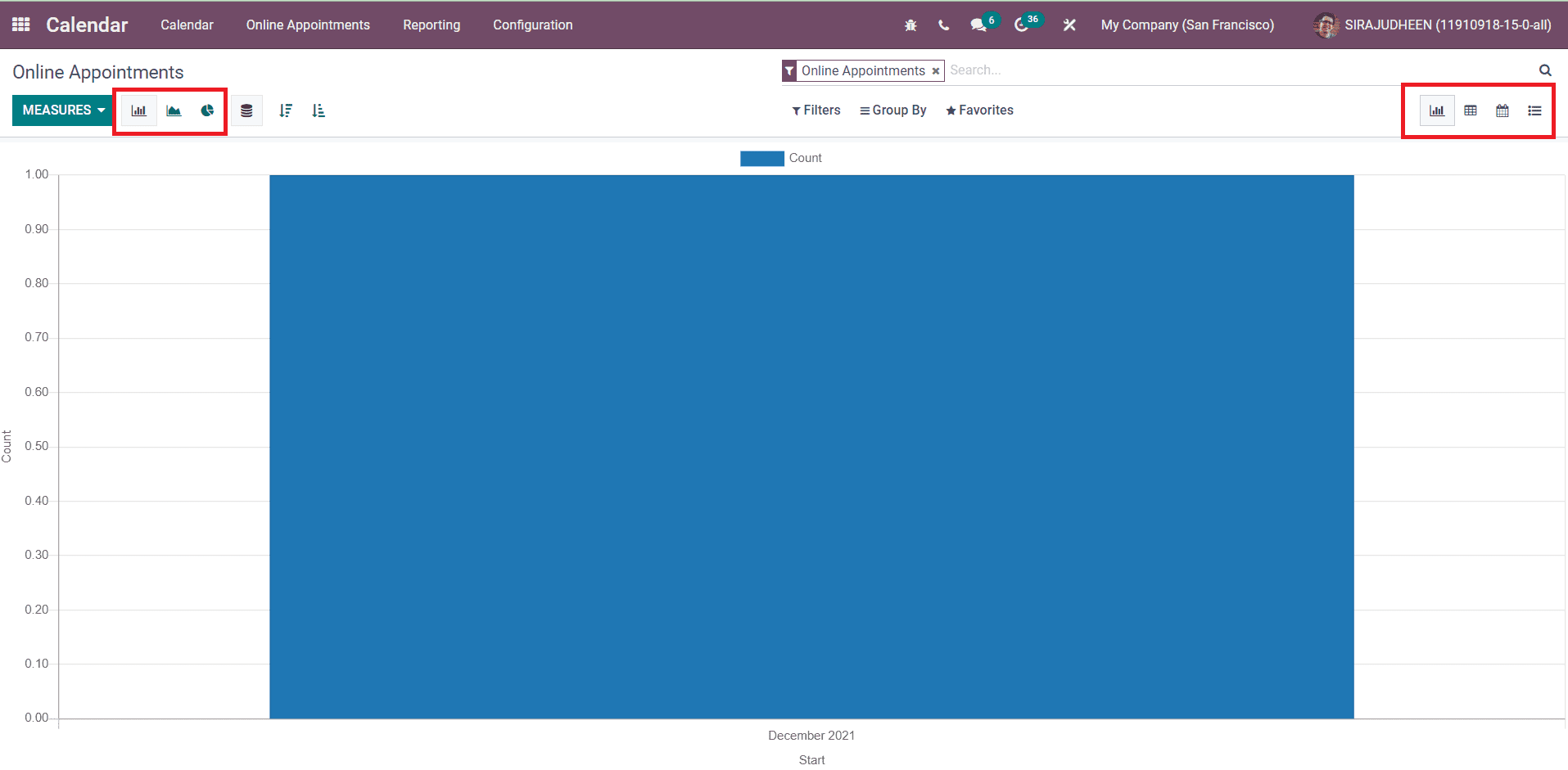Switch to the line chart view
The height and width of the screenshot is (770, 1568).
[173, 110]
